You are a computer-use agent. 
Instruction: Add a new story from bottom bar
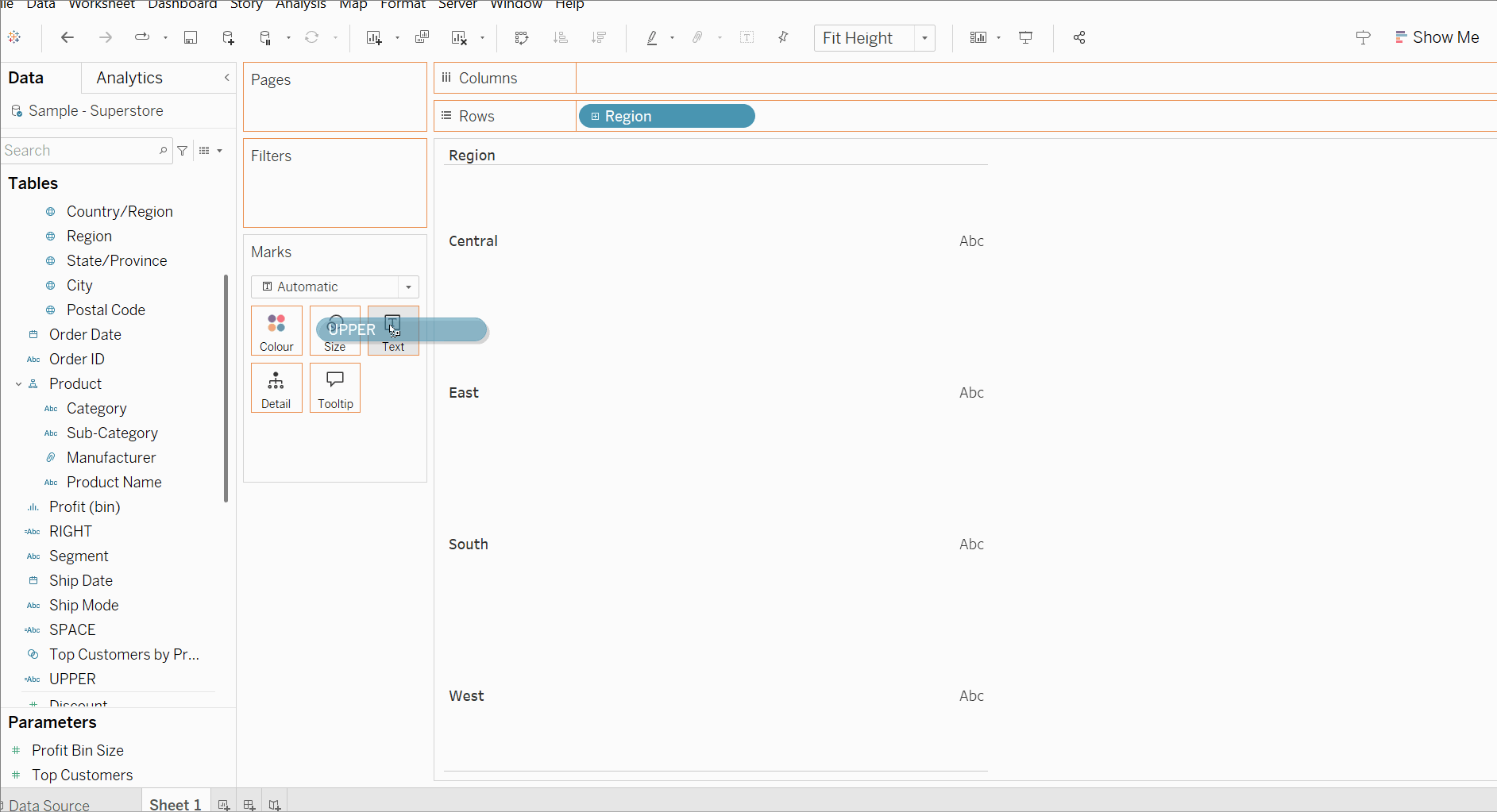pyautogui.click(x=275, y=805)
